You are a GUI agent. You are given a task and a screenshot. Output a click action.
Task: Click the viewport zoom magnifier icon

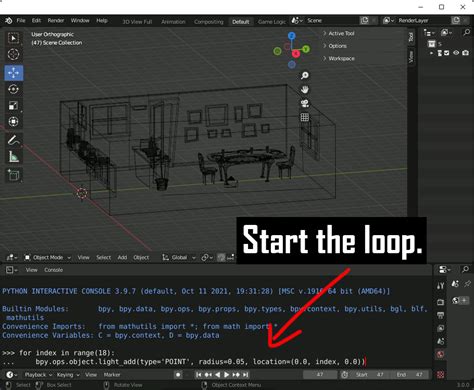click(x=305, y=76)
